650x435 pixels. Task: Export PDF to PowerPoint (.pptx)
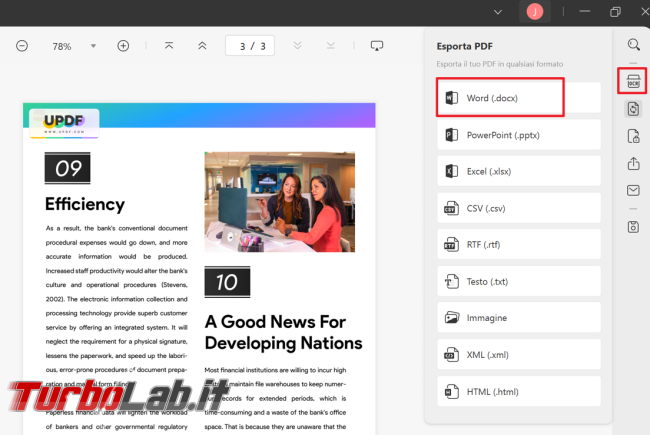click(519, 135)
